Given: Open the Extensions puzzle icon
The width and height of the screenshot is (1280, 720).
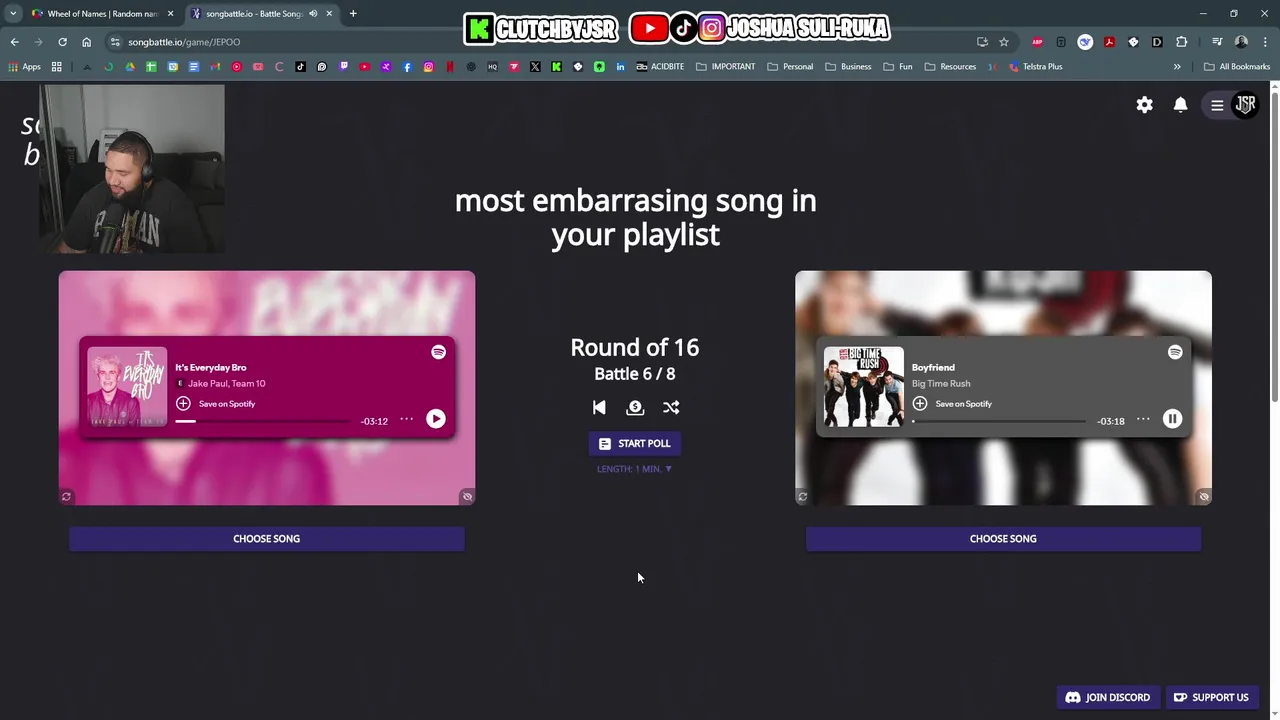Looking at the screenshot, I should point(1181,42).
